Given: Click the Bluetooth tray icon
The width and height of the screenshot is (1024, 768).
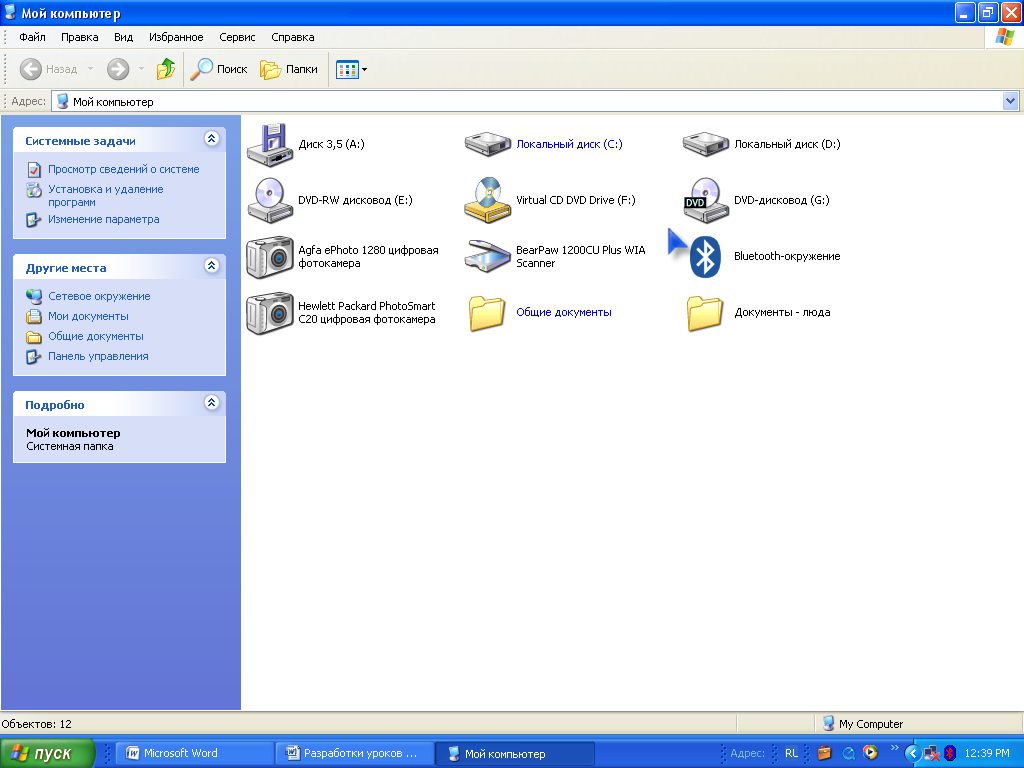Looking at the screenshot, I should [x=950, y=753].
